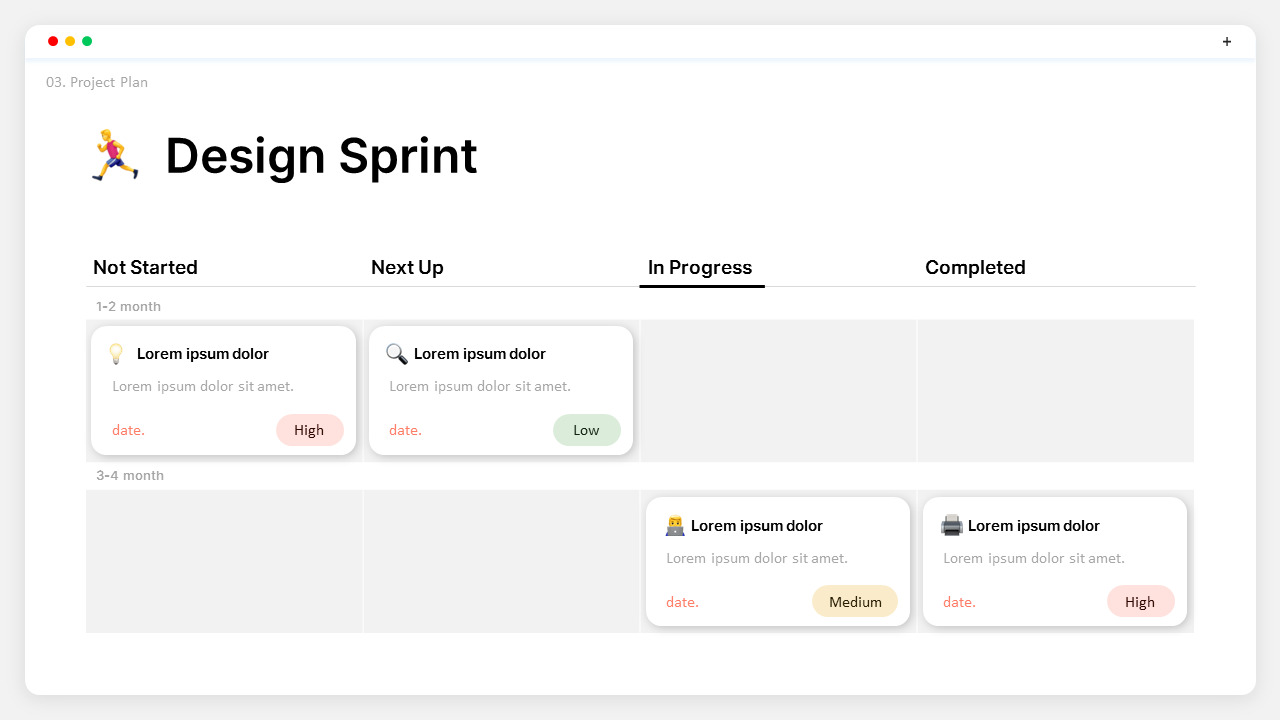
Task: Toggle the Medium priority badge on the In Progress card
Action: tap(855, 601)
